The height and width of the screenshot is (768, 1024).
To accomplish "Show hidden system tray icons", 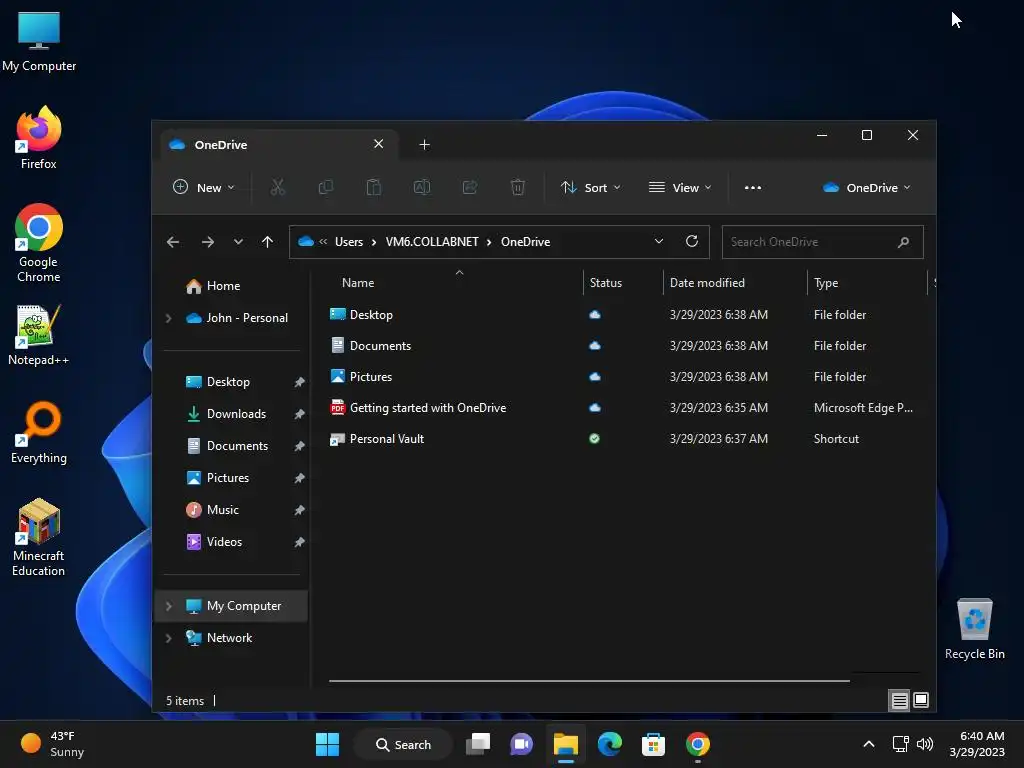I will click(869, 744).
